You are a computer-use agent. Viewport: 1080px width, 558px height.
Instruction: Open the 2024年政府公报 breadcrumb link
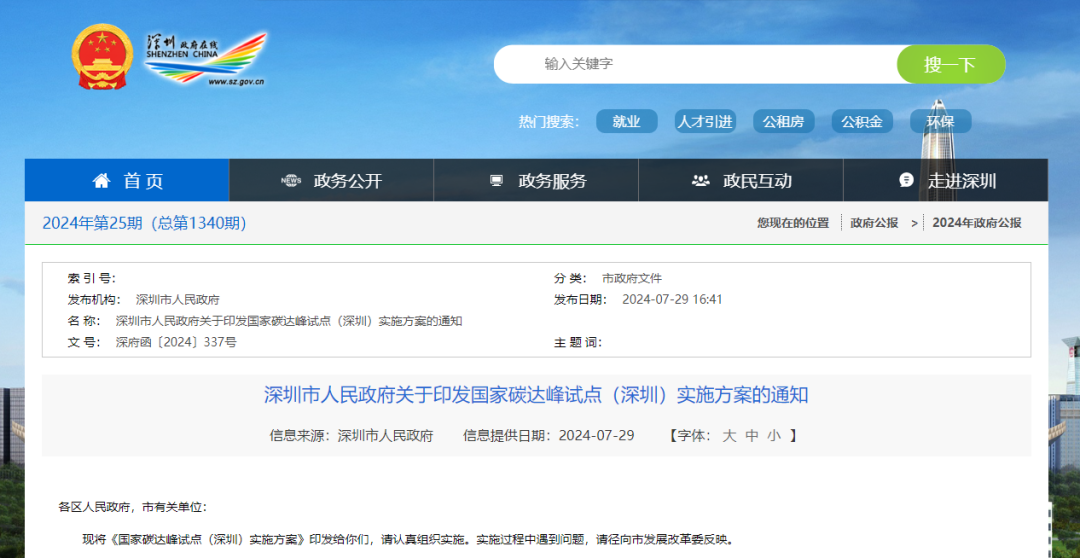[977, 223]
